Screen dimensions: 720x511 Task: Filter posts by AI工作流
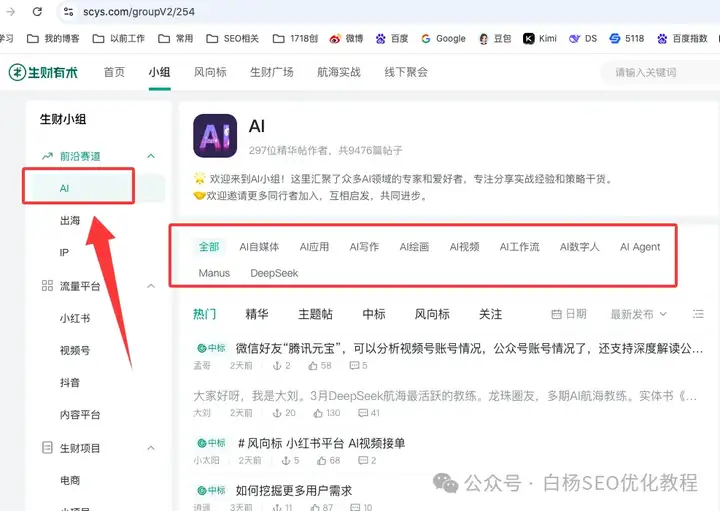519,247
